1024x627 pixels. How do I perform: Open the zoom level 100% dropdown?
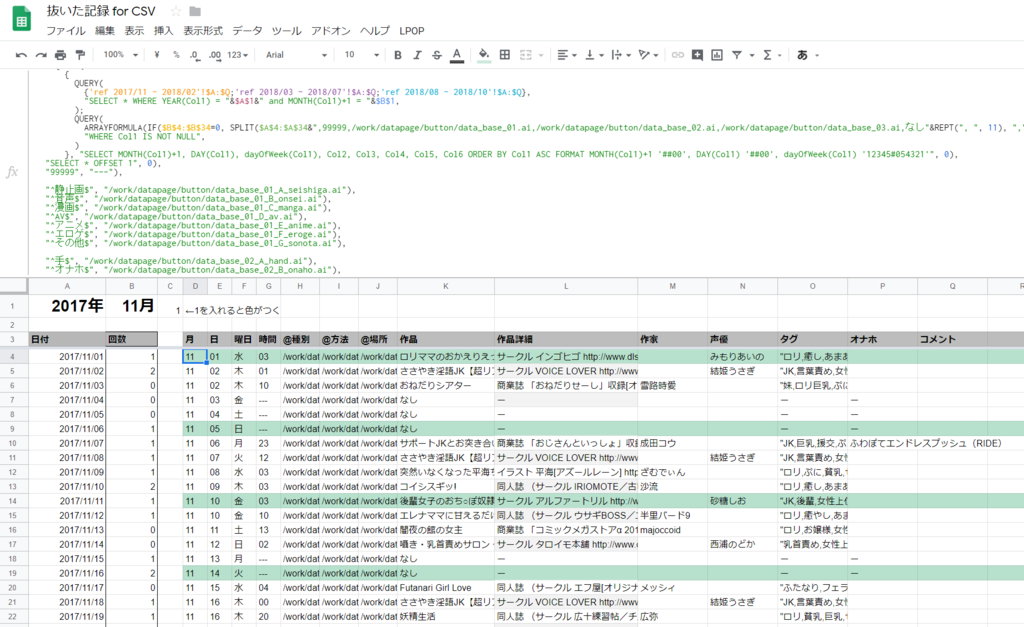coord(121,55)
